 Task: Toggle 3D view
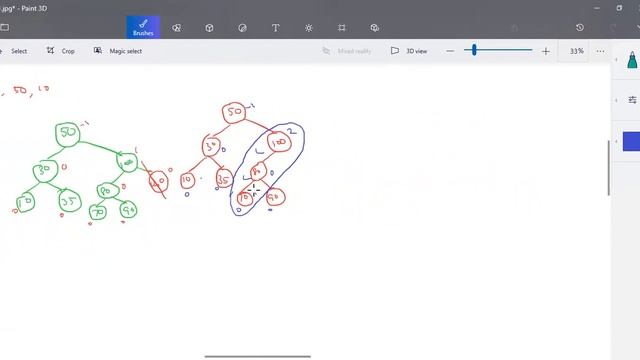point(409,51)
